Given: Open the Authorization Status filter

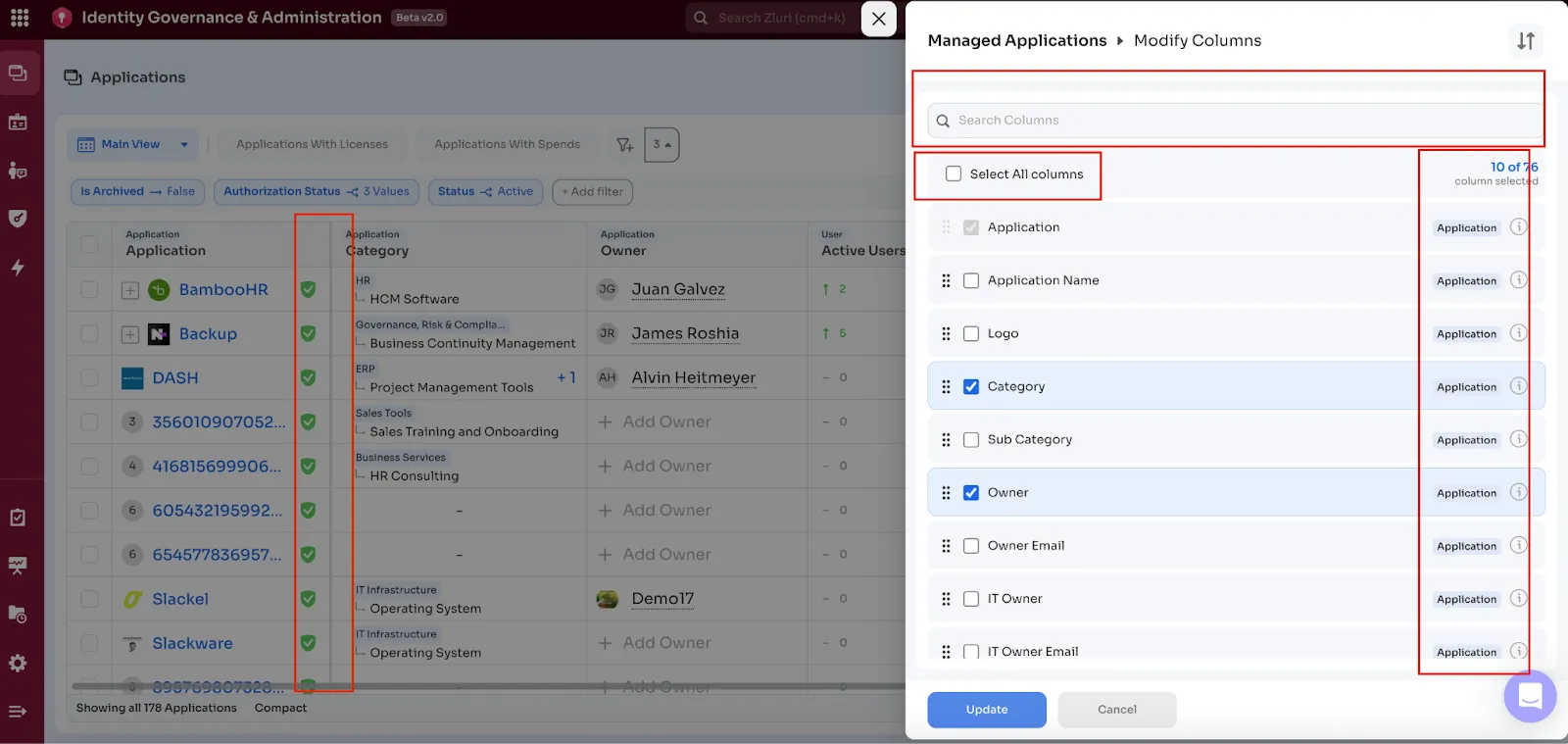Looking at the screenshot, I should 317,191.
